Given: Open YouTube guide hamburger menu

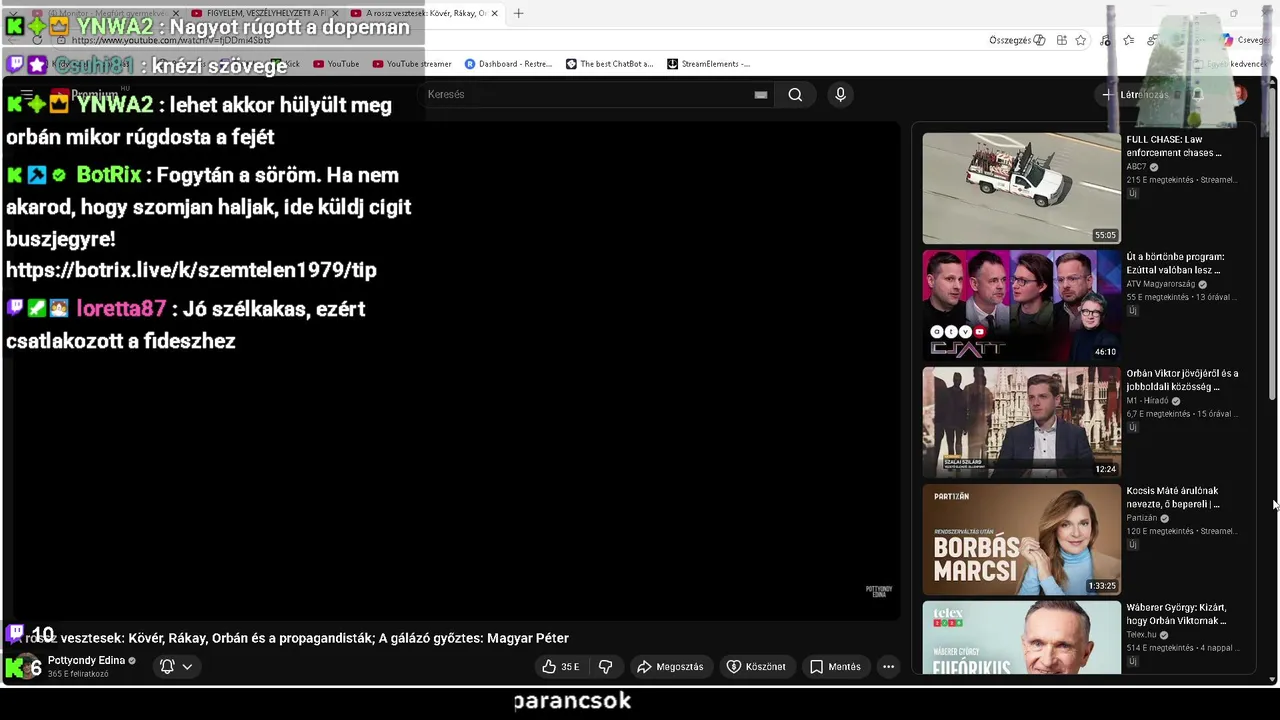Looking at the screenshot, I should click(x=27, y=95).
